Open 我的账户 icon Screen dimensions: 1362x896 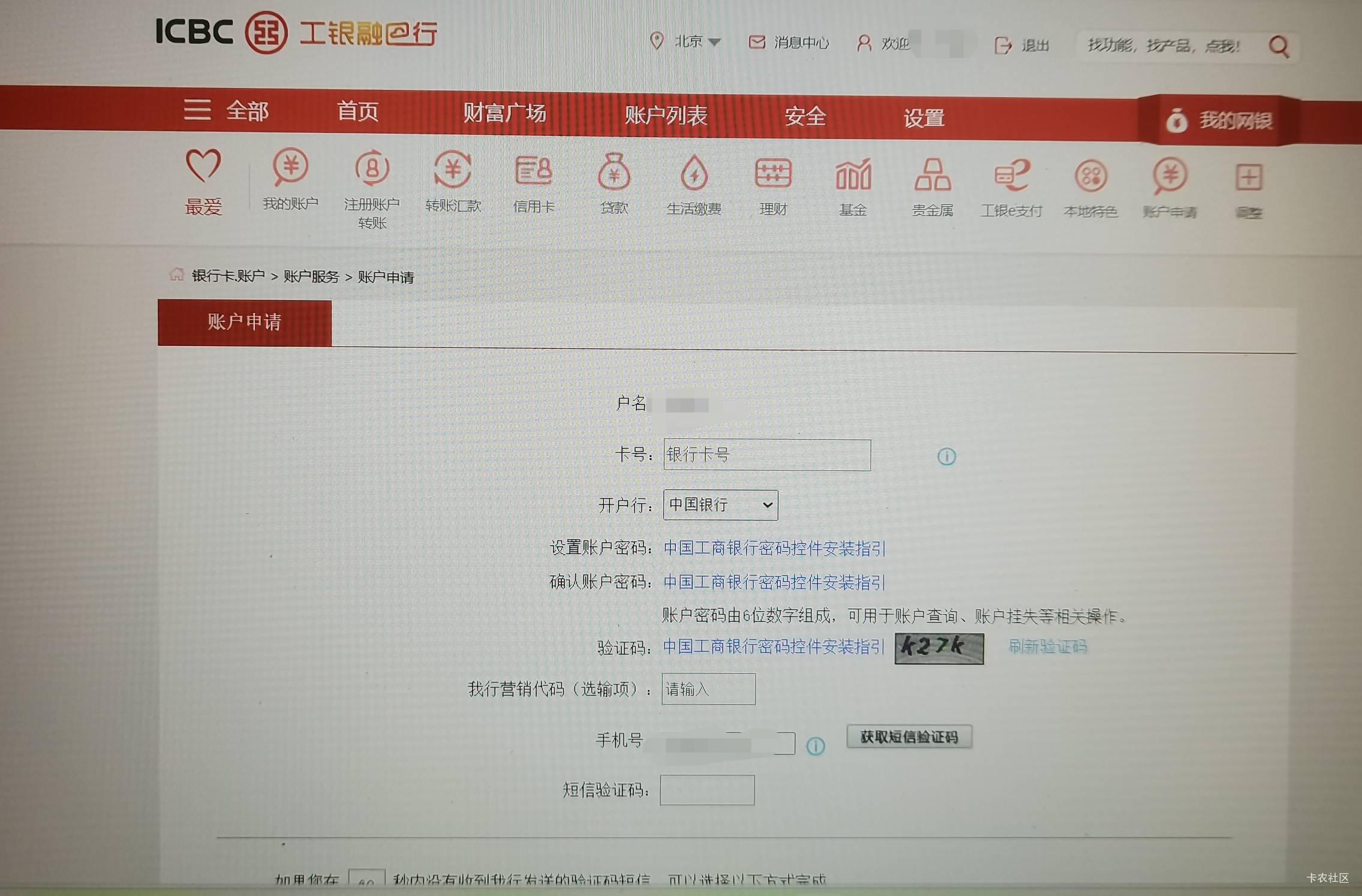[x=290, y=167]
